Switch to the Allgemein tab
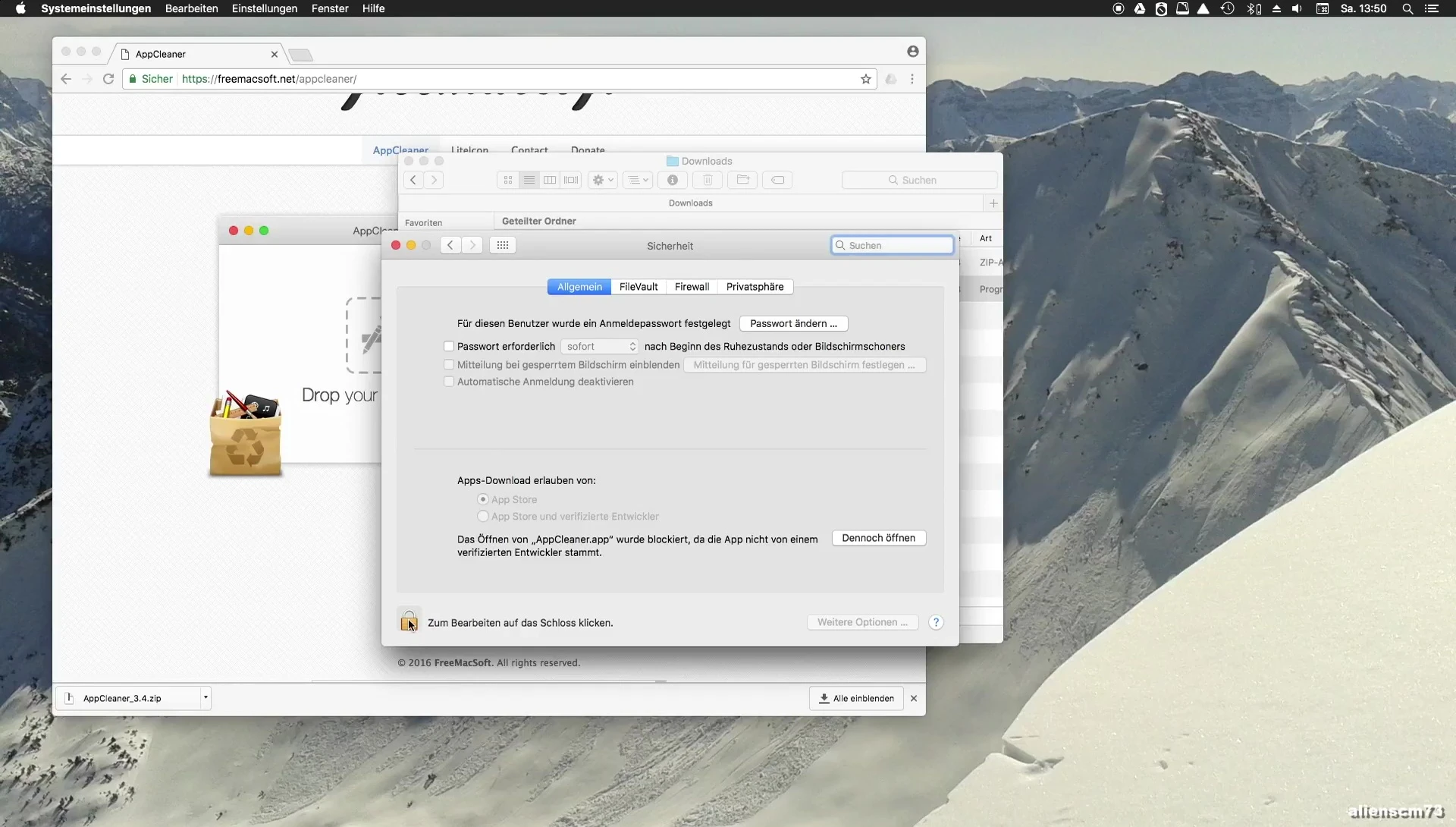 click(x=579, y=287)
